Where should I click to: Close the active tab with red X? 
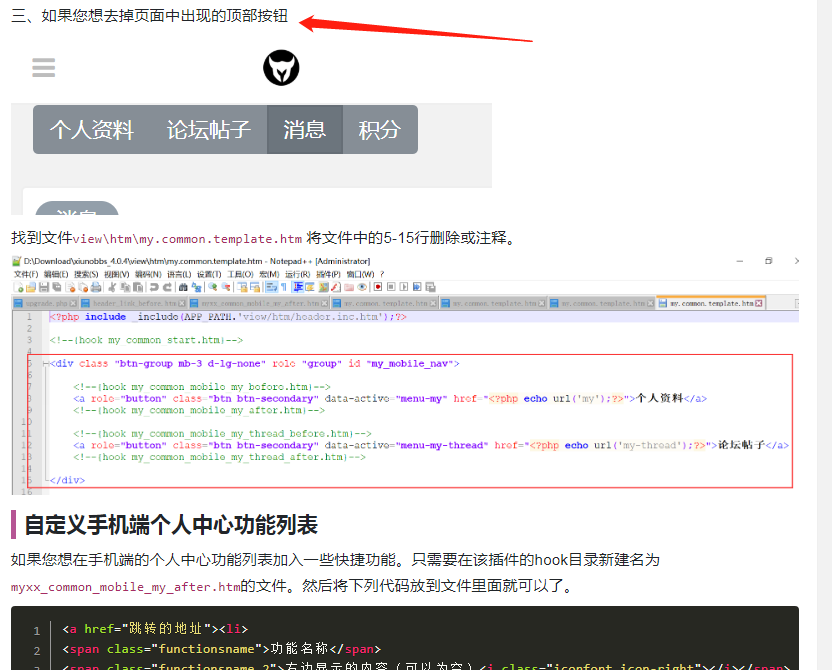click(x=759, y=303)
